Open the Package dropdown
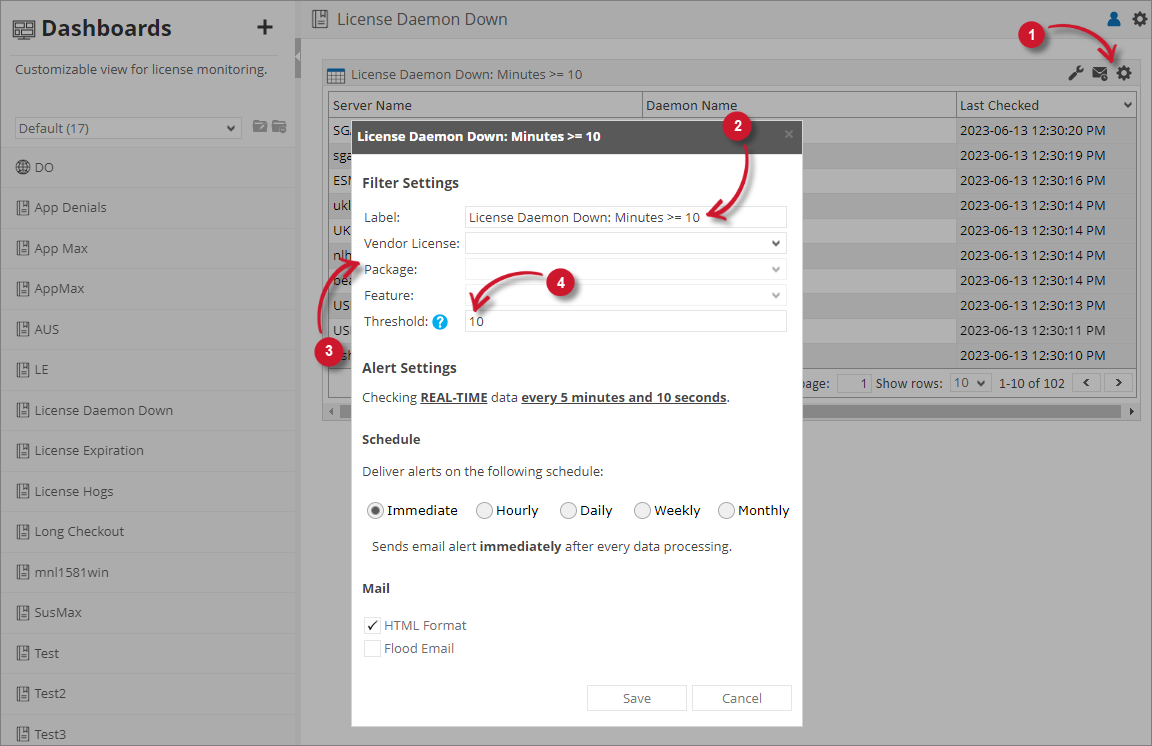 point(626,269)
